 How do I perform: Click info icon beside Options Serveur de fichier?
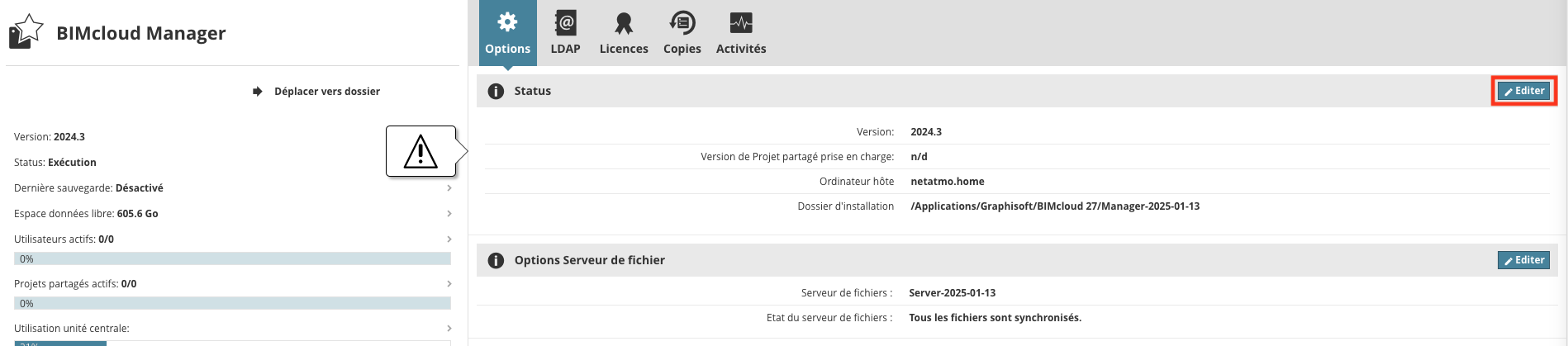point(496,260)
